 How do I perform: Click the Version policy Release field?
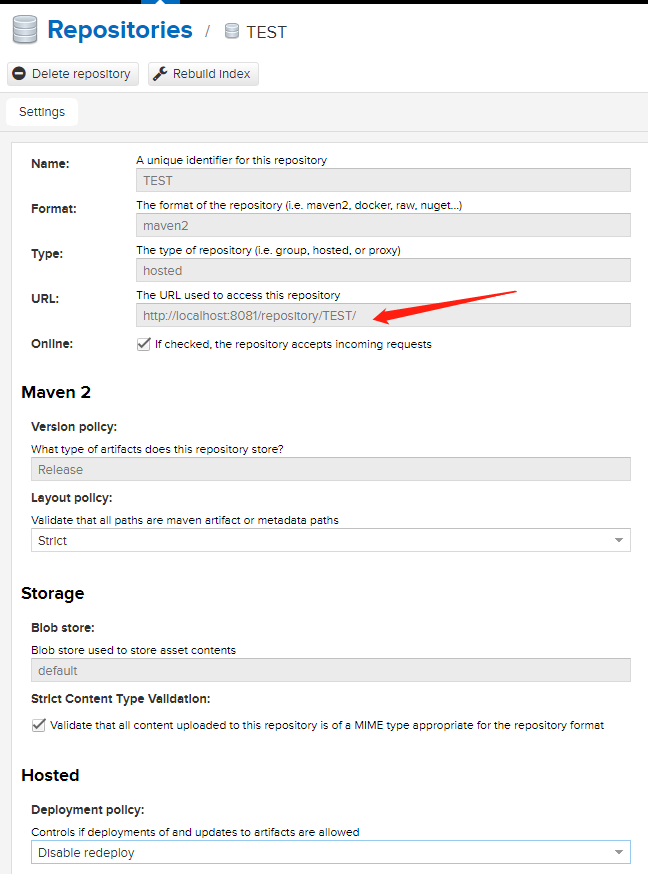click(x=330, y=470)
